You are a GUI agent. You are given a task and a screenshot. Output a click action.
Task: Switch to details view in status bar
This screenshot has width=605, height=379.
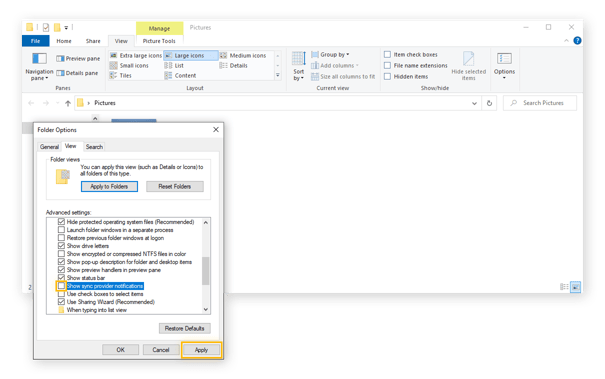[x=564, y=287]
